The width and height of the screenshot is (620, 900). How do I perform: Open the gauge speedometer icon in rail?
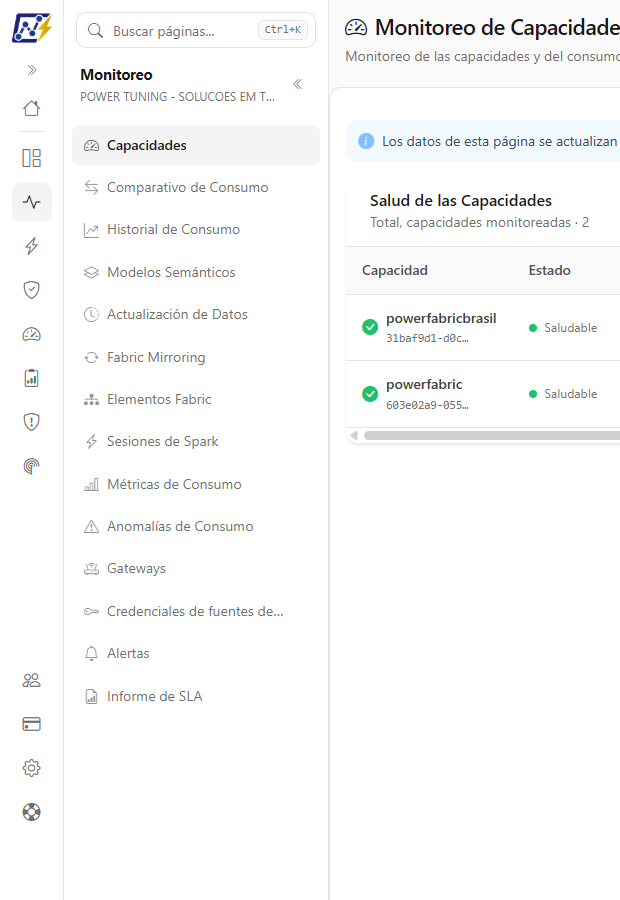coord(32,334)
